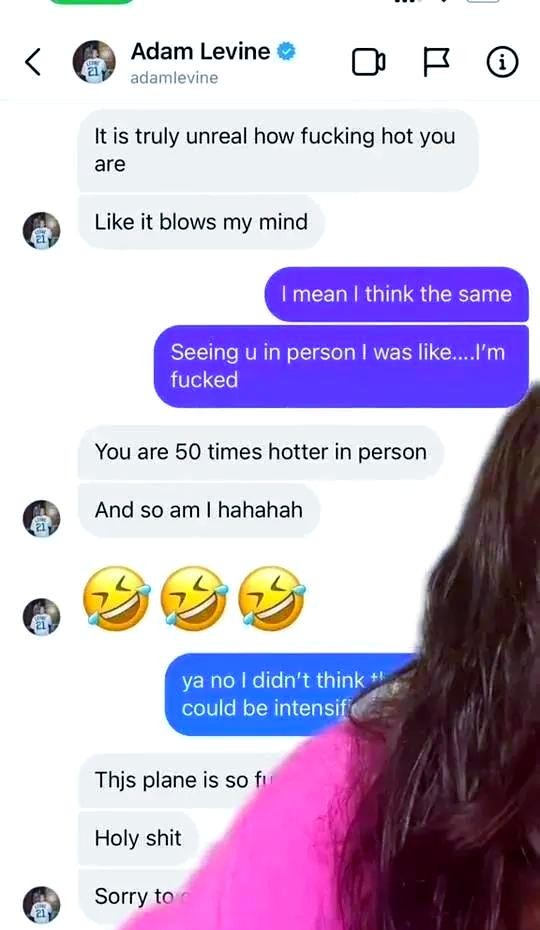This screenshot has height=930, width=540.
Task: Tap the avatar beside 'Like it blows my mind'
Action: pos(42,230)
